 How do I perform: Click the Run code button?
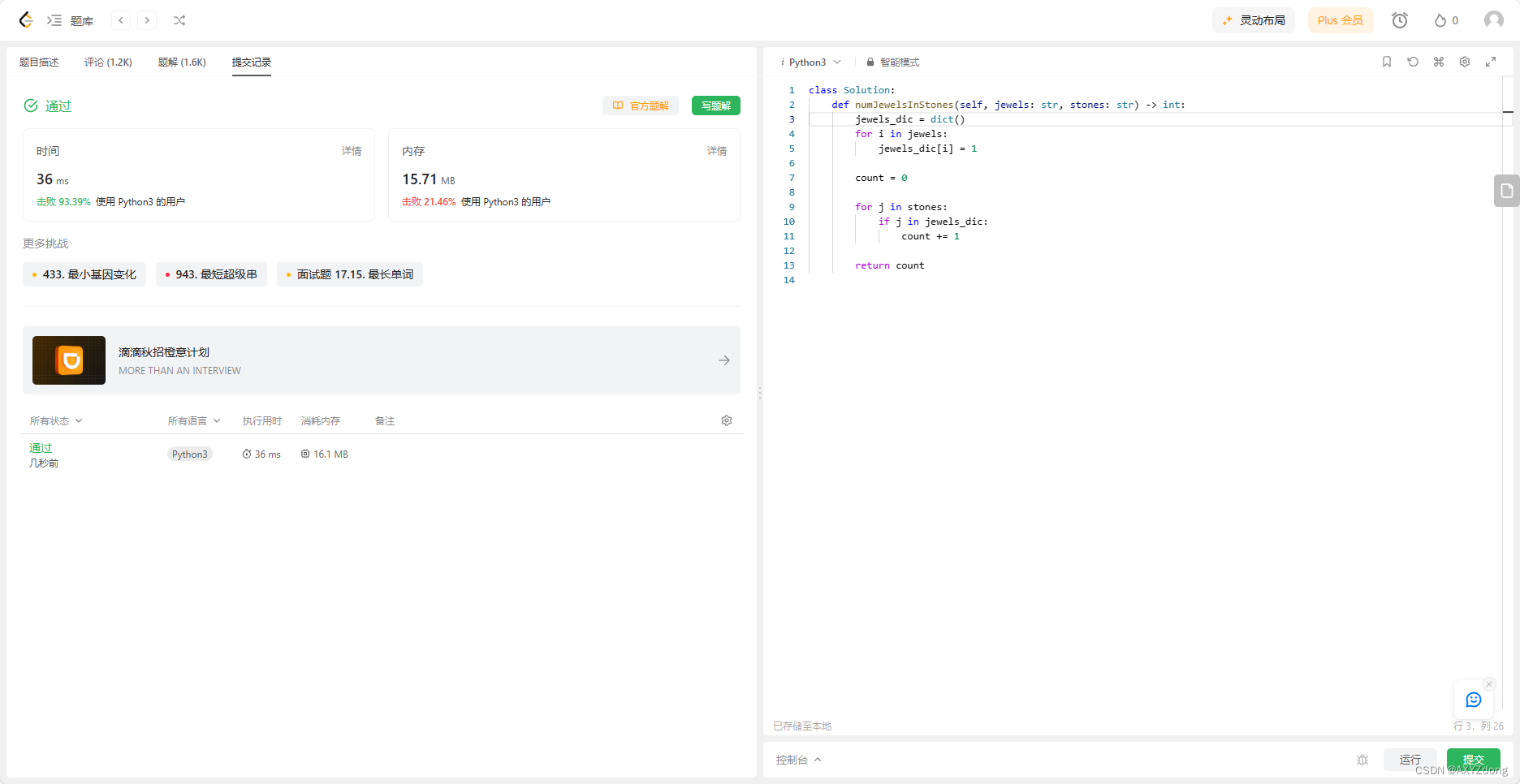click(1410, 760)
